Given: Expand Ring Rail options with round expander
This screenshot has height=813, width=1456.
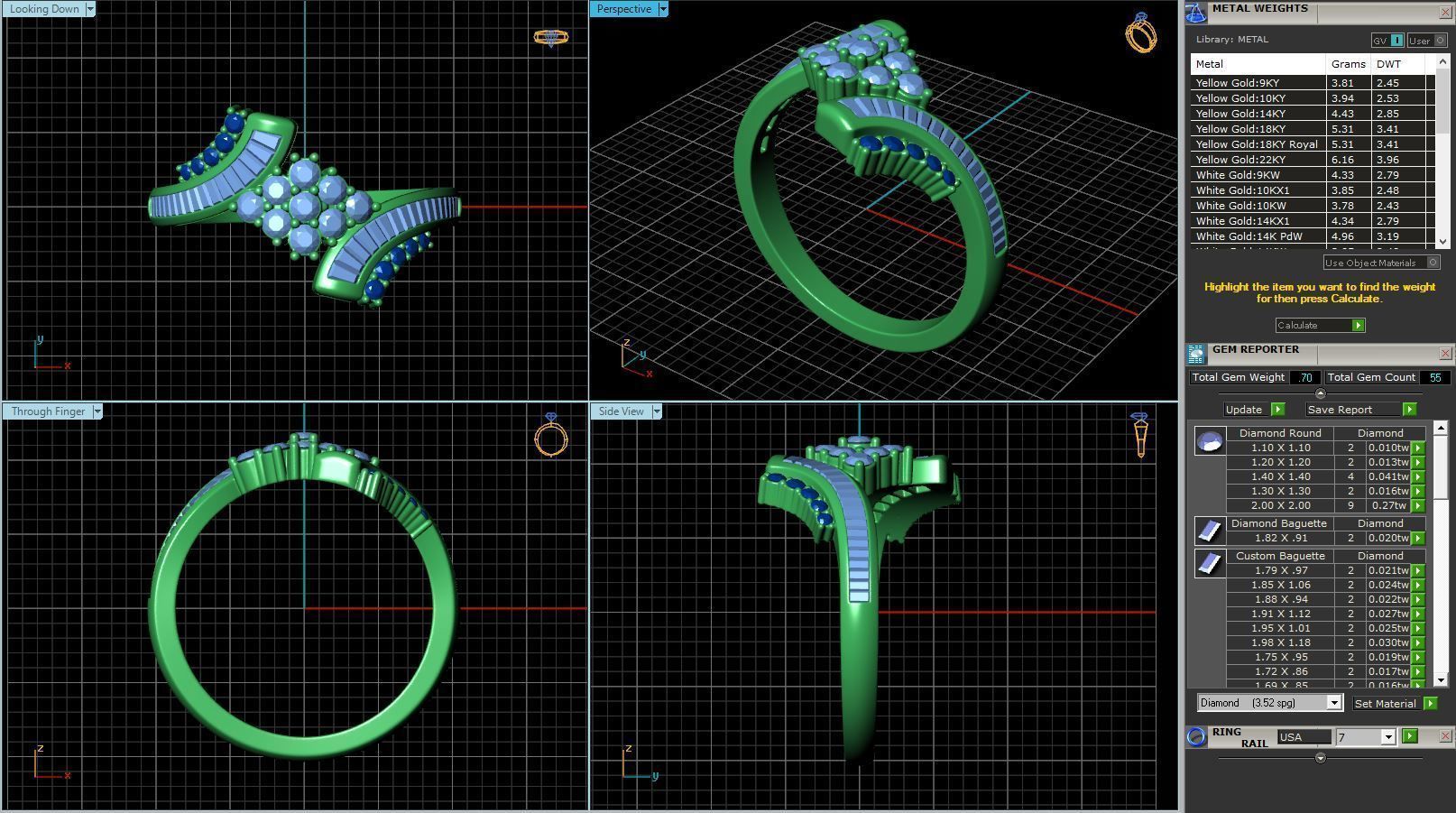Looking at the screenshot, I should pyautogui.click(x=1321, y=758).
